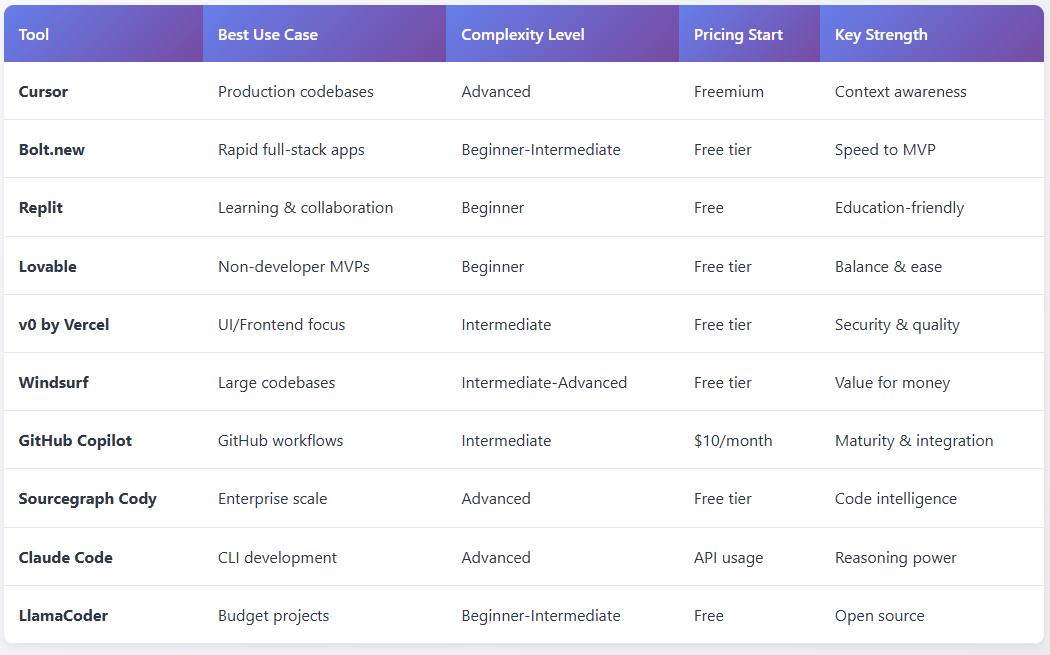Select v0 by Vercel entry
This screenshot has width=1050, height=655.
click(x=64, y=325)
